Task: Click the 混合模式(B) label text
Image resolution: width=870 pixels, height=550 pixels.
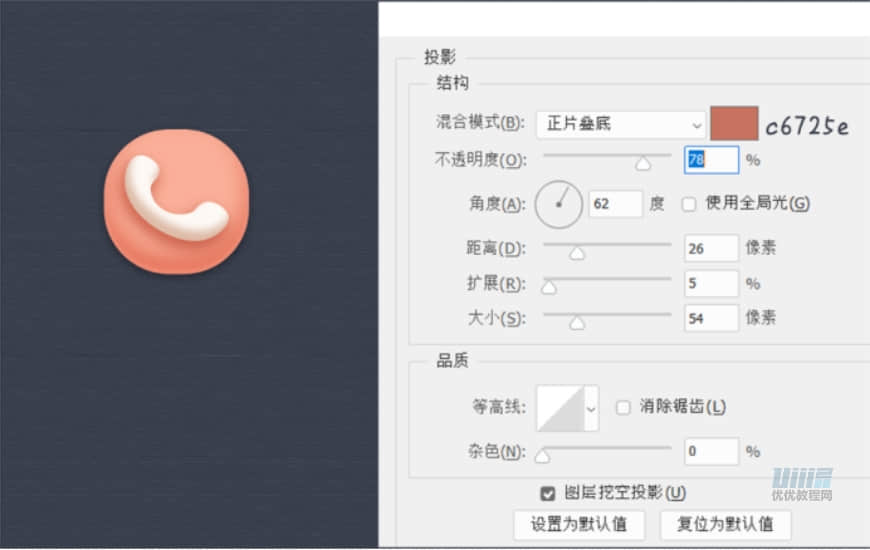Action: 480,122
